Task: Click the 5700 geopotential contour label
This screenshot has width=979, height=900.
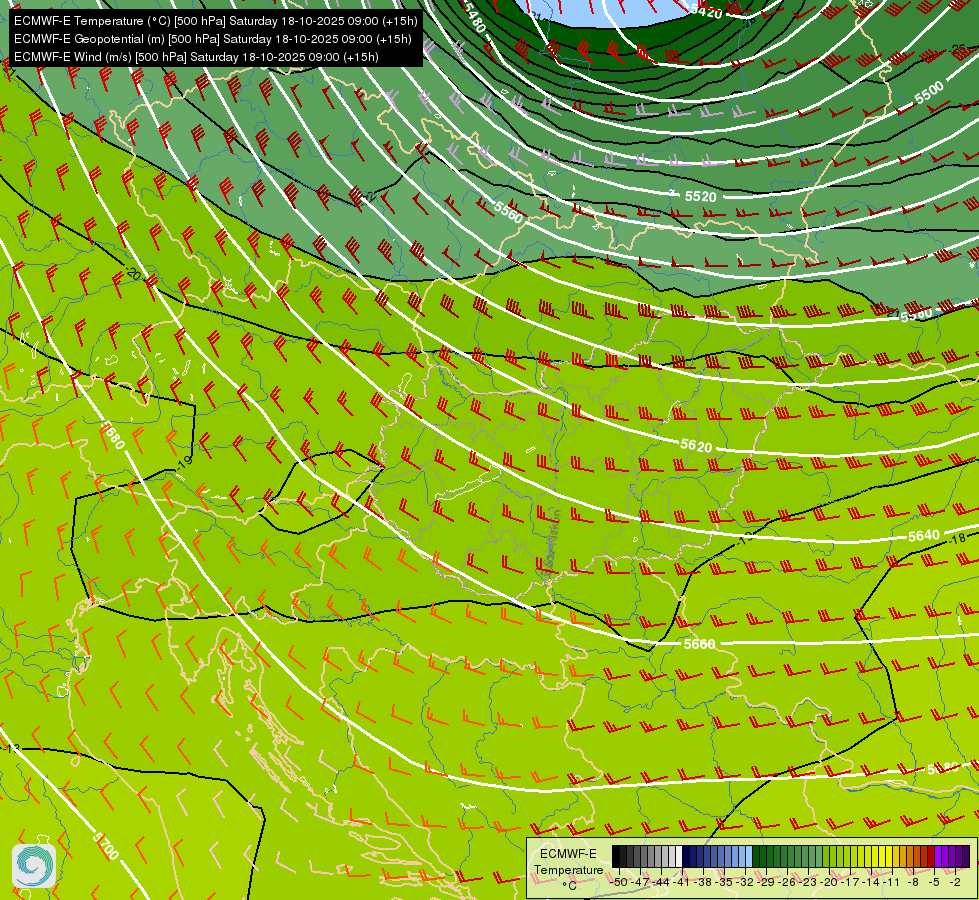Action: click(x=106, y=845)
